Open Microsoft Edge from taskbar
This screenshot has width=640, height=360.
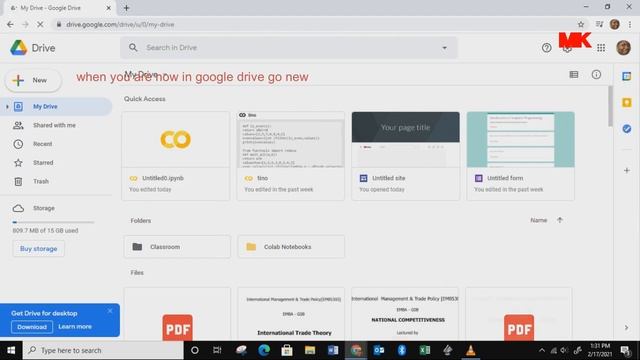point(264,350)
